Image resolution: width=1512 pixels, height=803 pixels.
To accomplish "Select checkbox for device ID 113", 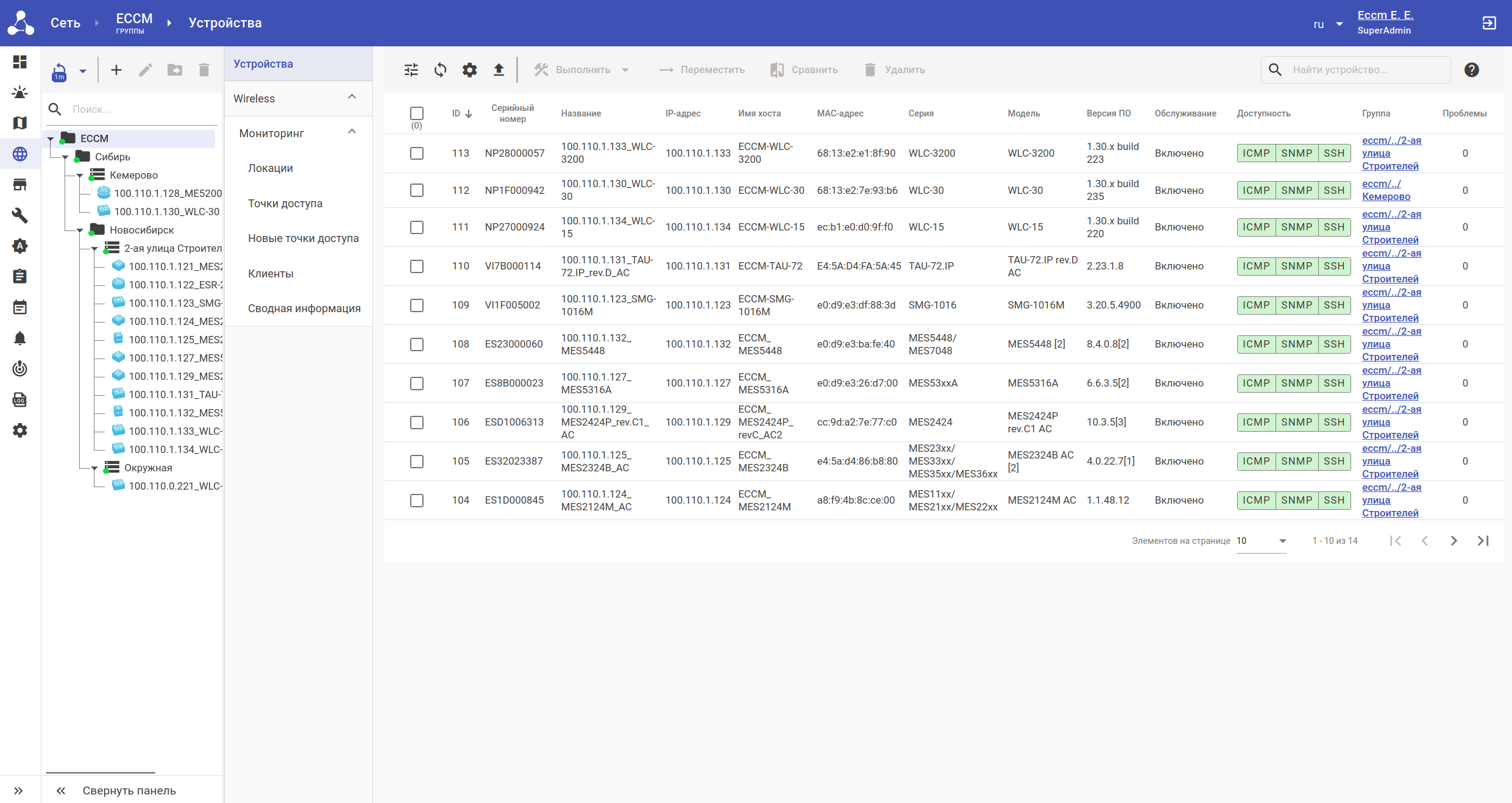I will tap(417, 154).
